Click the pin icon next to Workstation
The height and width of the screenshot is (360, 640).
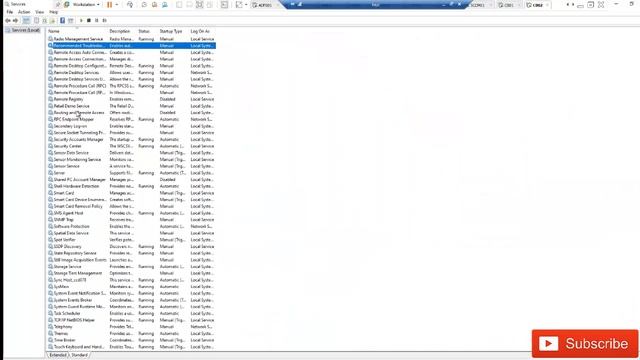[x=58, y=5]
